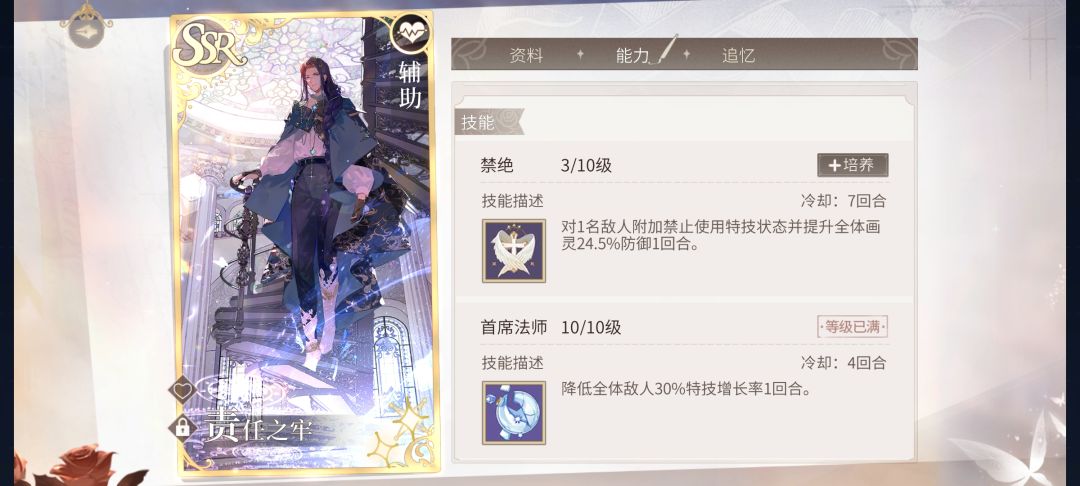This screenshot has width=1080, height=486.
Task: Tap the quill icon beside 能力 tab
Action: 666,48
